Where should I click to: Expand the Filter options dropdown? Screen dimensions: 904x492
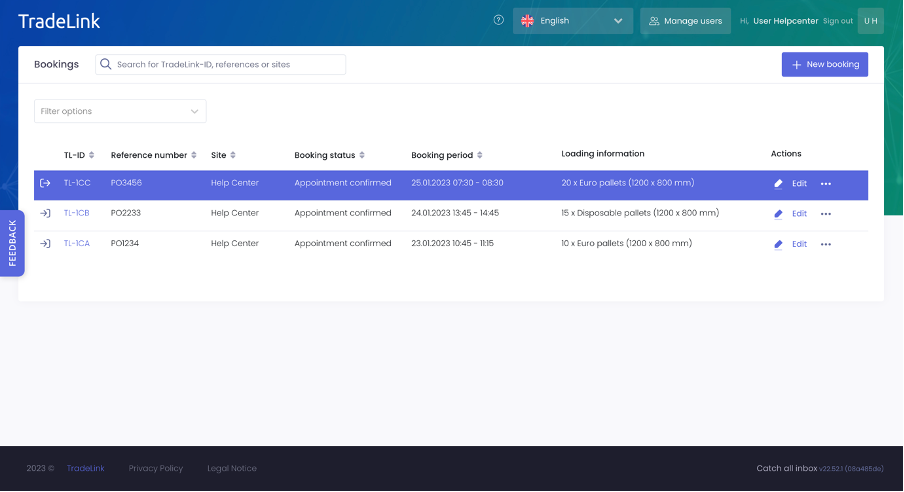coord(120,111)
